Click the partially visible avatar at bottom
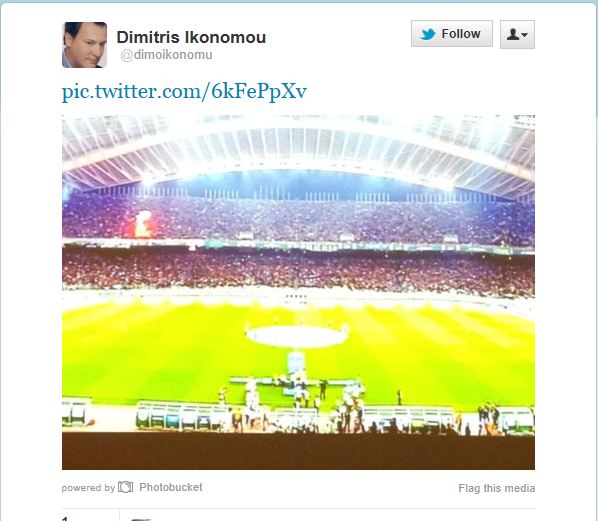598x521 pixels. tap(141, 519)
